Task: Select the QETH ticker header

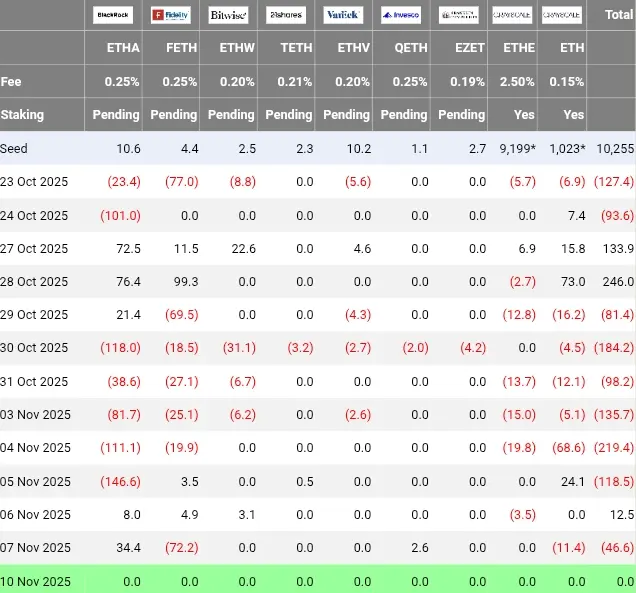Action: click(x=411, y=47)
